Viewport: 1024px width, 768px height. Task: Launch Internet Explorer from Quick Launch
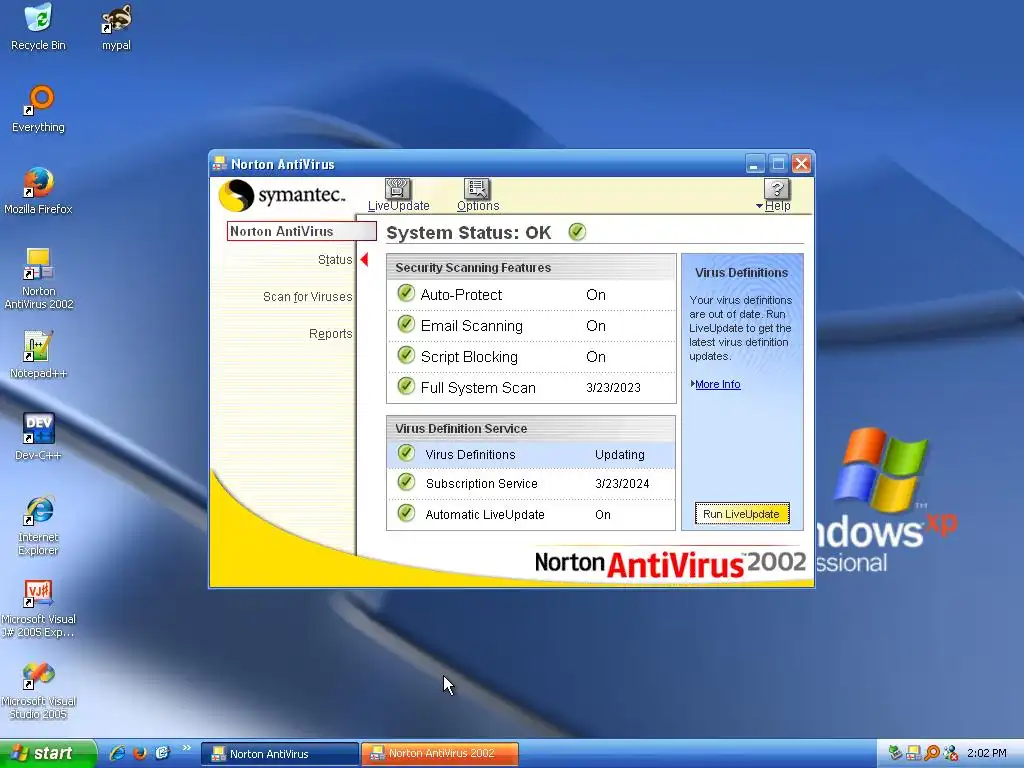click(x=118, y=753)
